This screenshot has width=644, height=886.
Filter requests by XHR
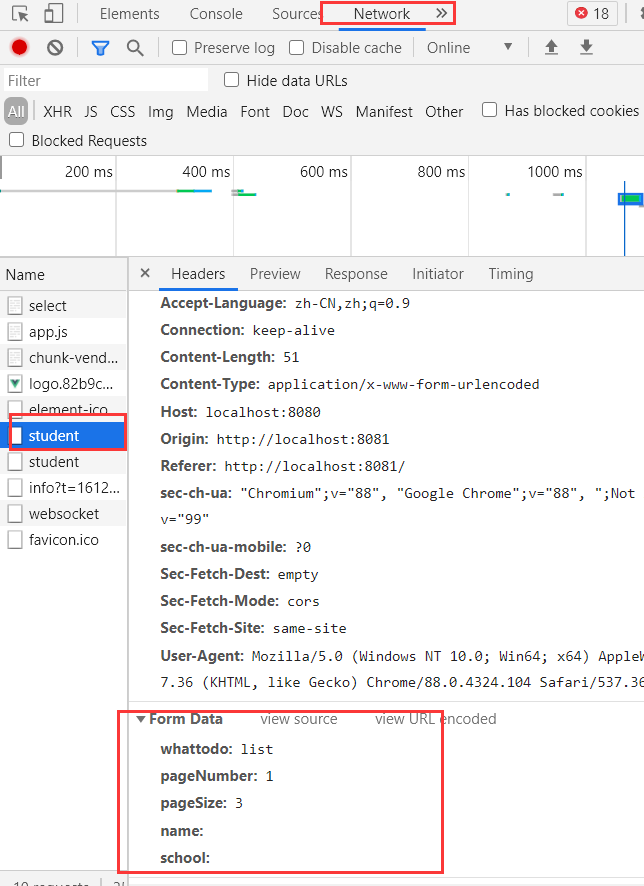[x=58, y=112]
